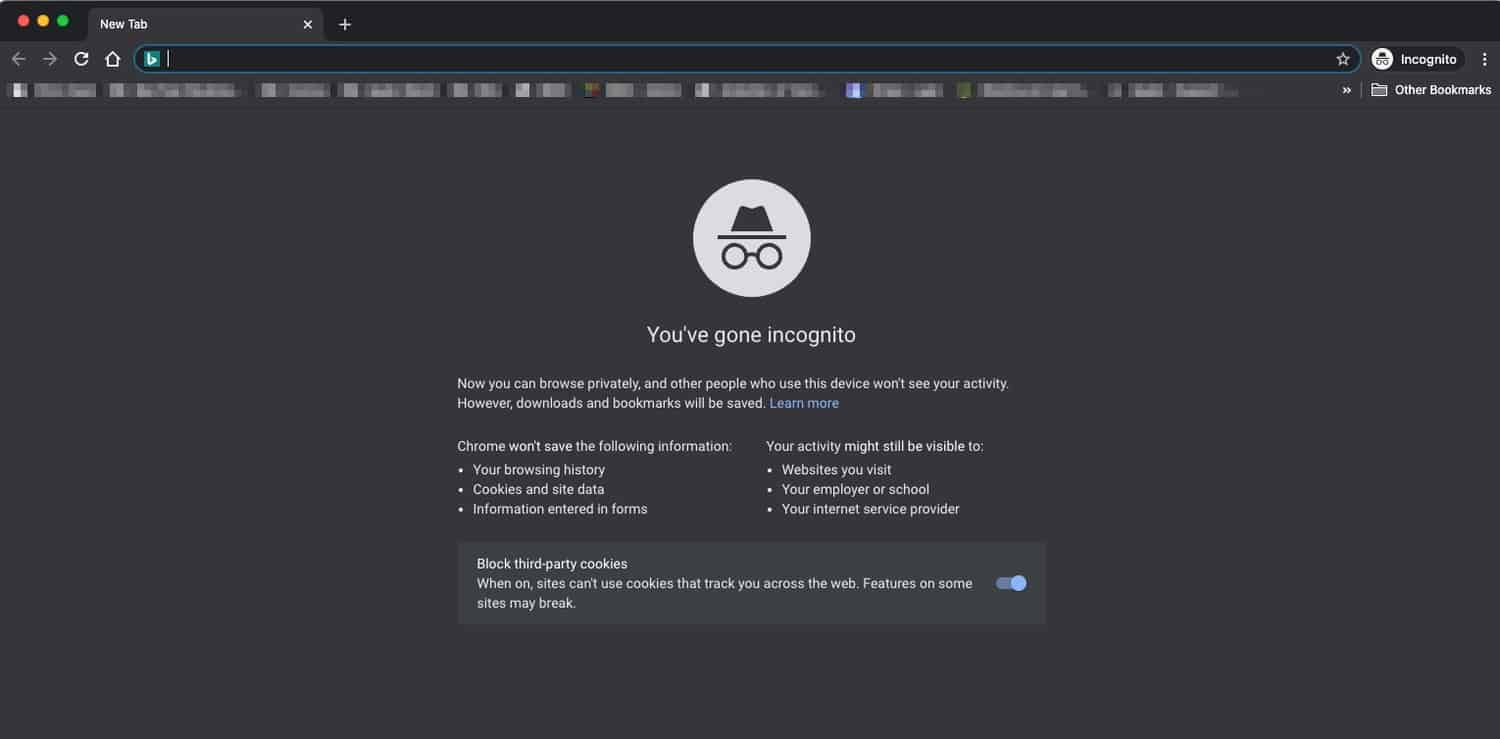
Task: Click "Chrome won't save the following information" text
Action: pos(595,446)
